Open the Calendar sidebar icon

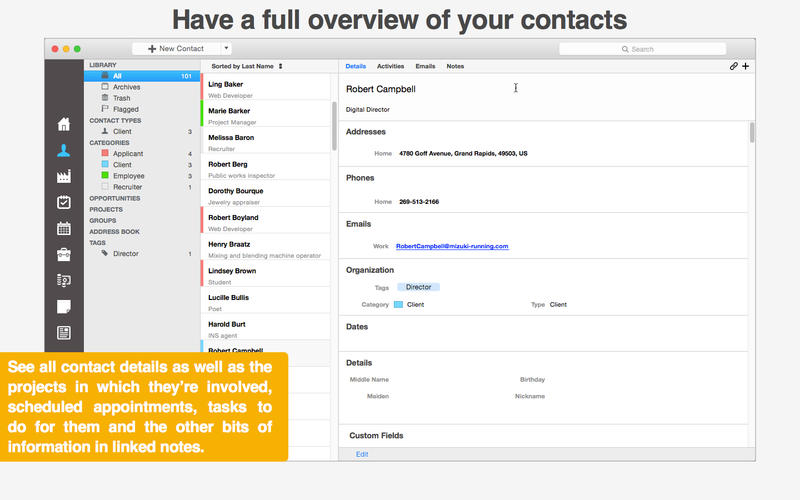(64, 228)
